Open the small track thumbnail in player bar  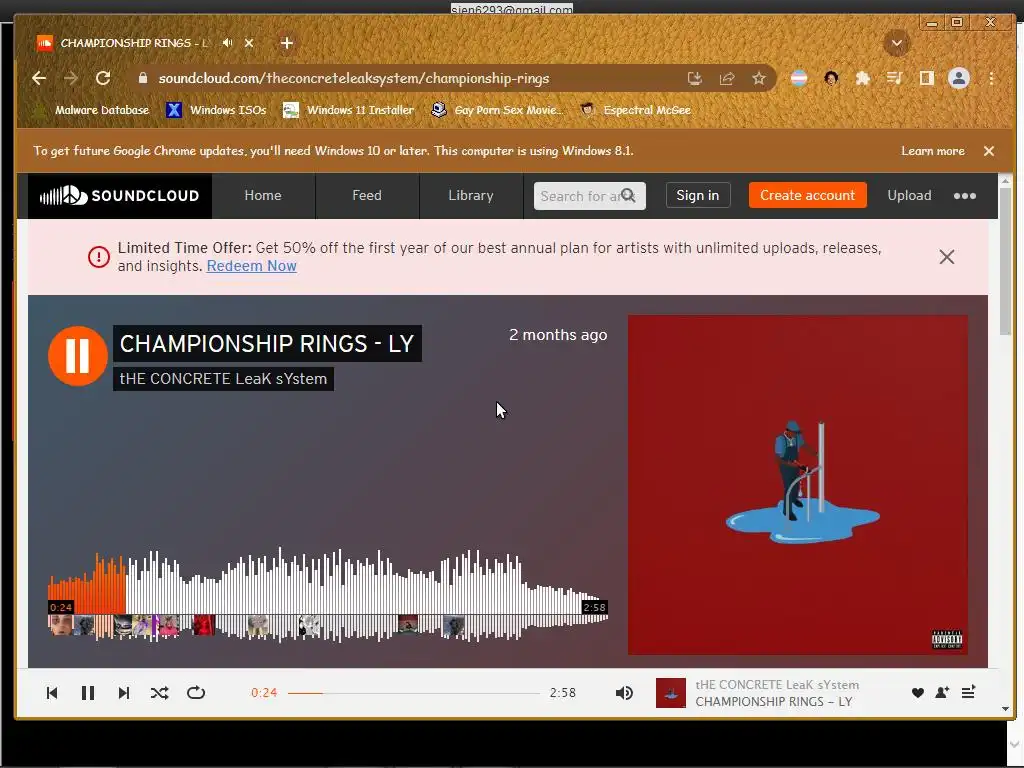click(x=671, y=693)
